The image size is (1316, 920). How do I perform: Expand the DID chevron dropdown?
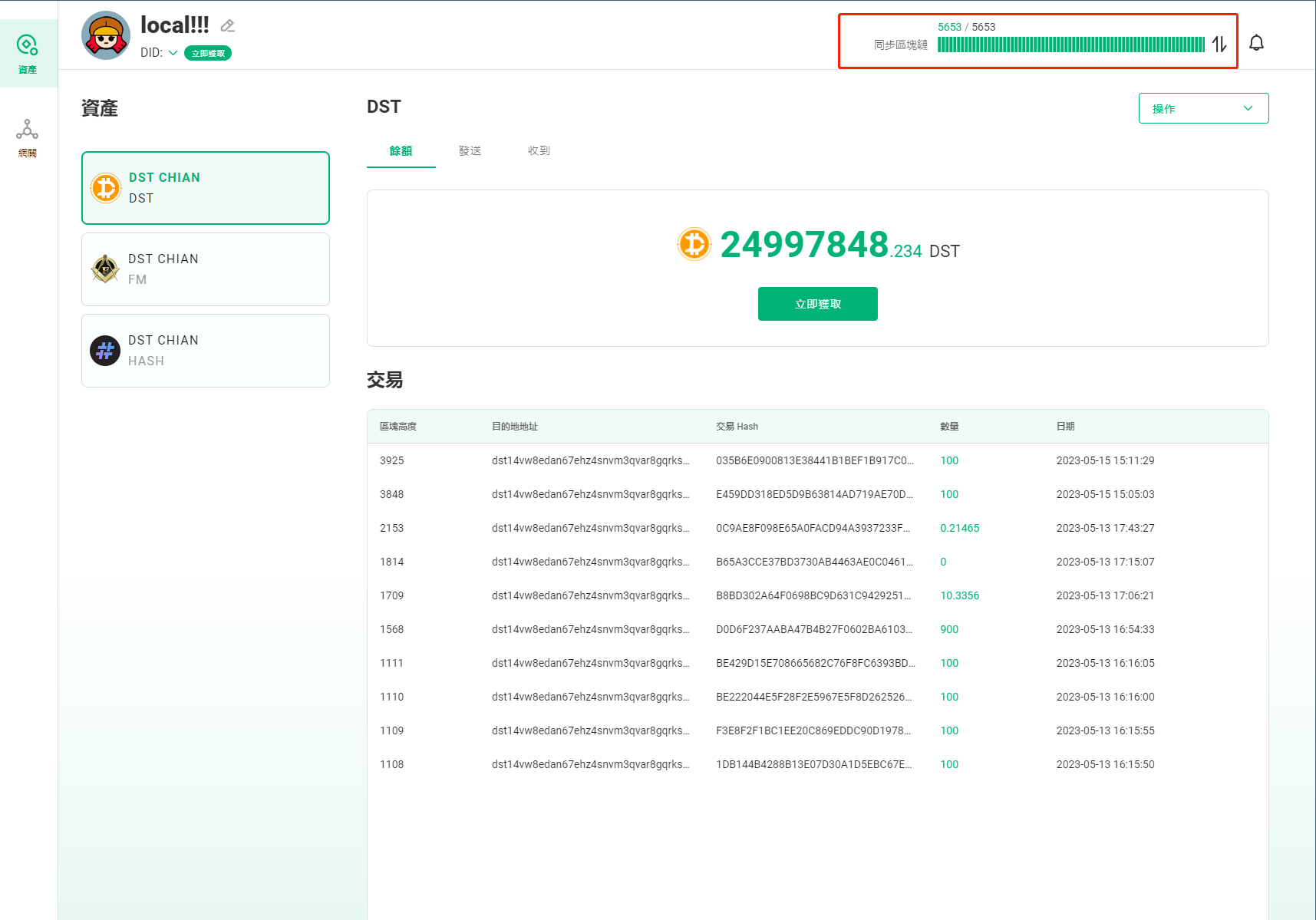[173, 53]
